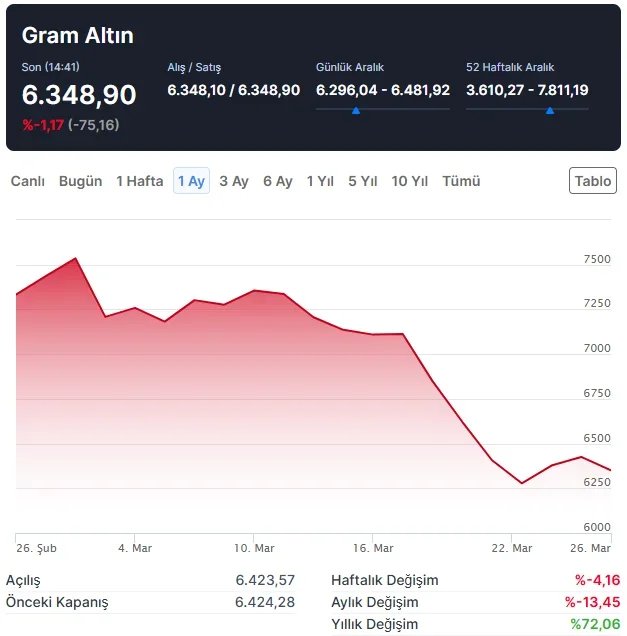Click the Gram Altın heading
The height and width of the screenshot is (636, 627).
click(x=78, y=36)
